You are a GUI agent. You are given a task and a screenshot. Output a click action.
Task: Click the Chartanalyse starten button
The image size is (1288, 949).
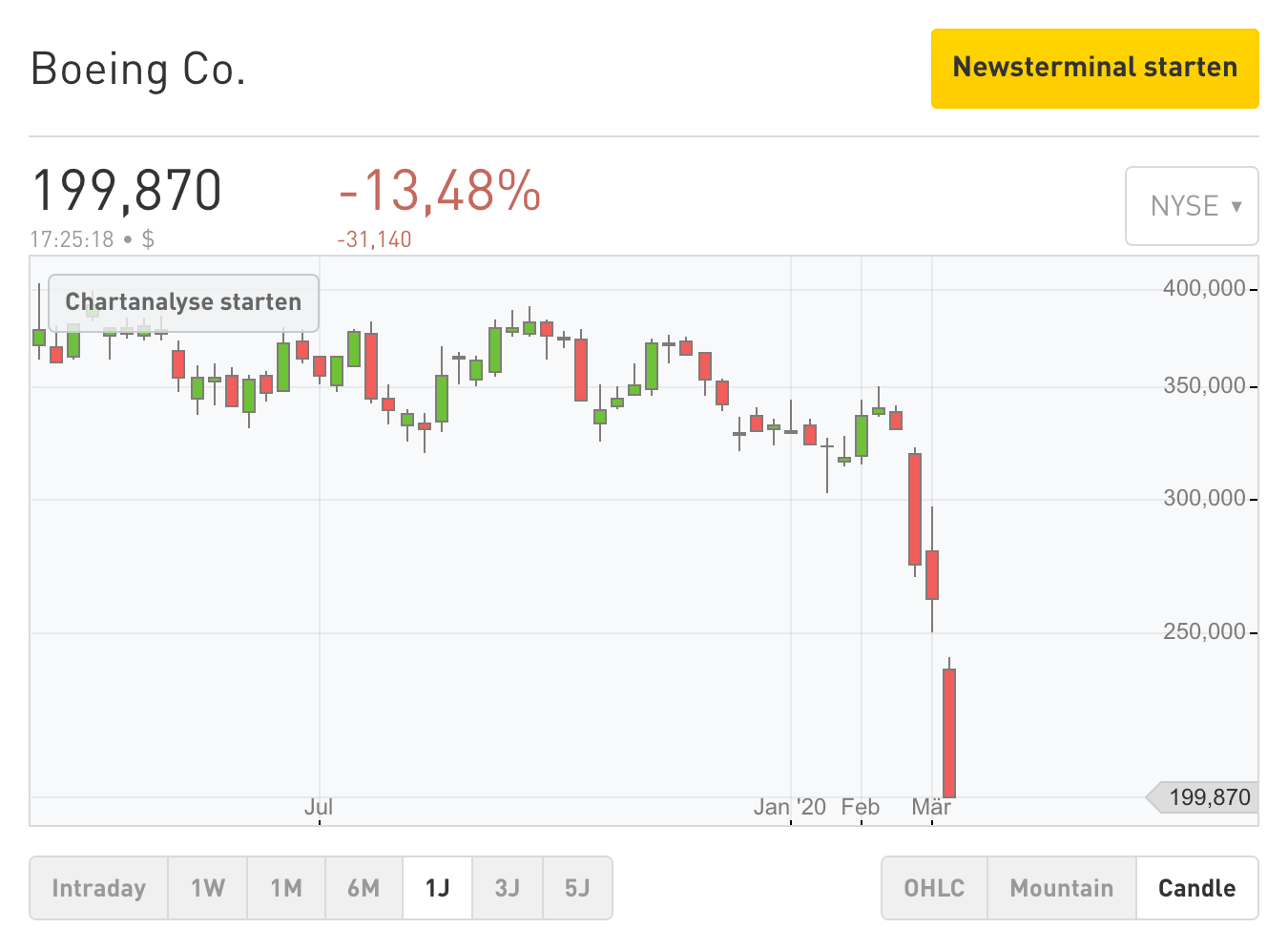click(x=183, y=302)
